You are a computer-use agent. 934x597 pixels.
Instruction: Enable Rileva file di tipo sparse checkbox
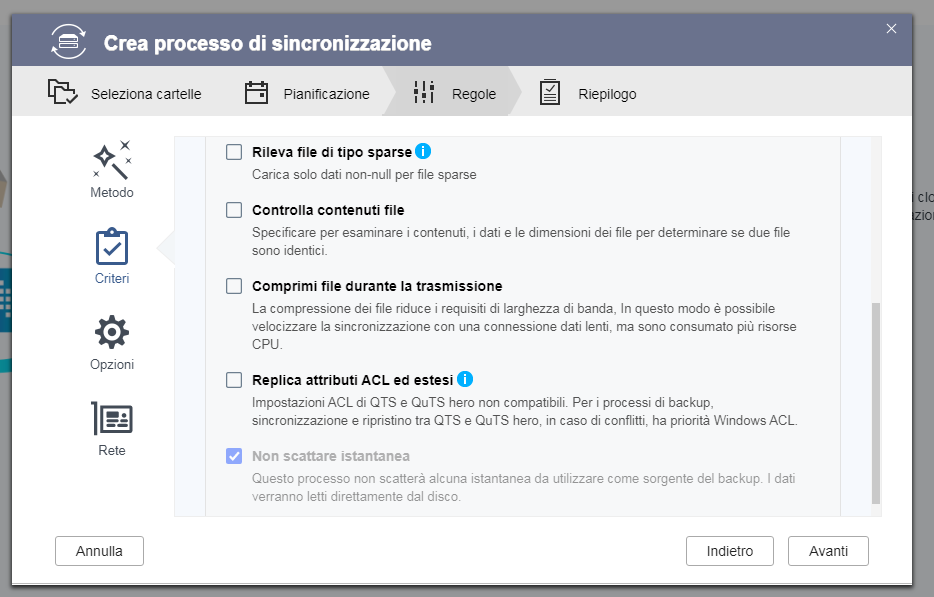click(234, 152)
